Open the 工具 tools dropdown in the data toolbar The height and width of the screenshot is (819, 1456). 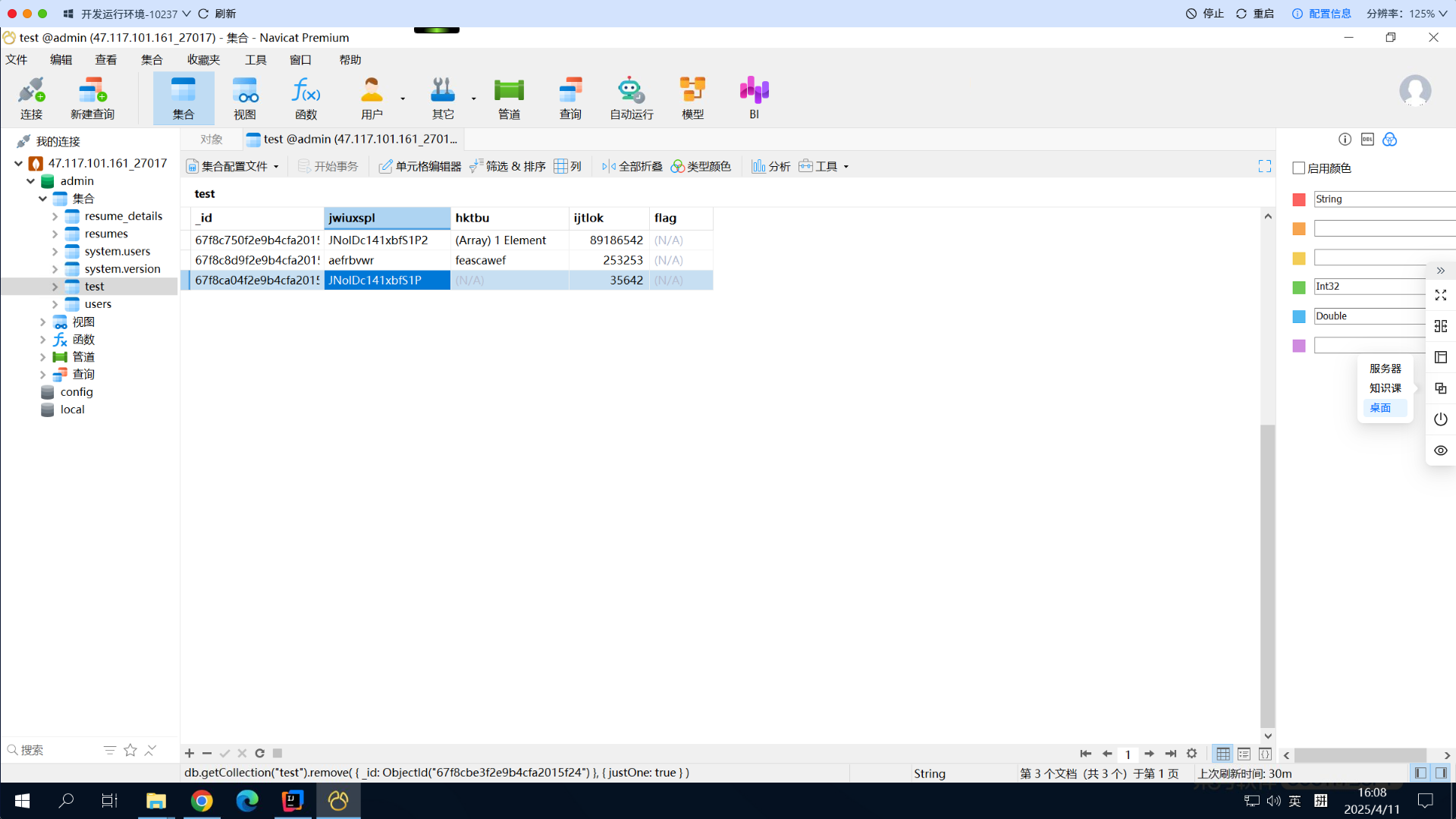pyautogui.click(x=824, y=166)
